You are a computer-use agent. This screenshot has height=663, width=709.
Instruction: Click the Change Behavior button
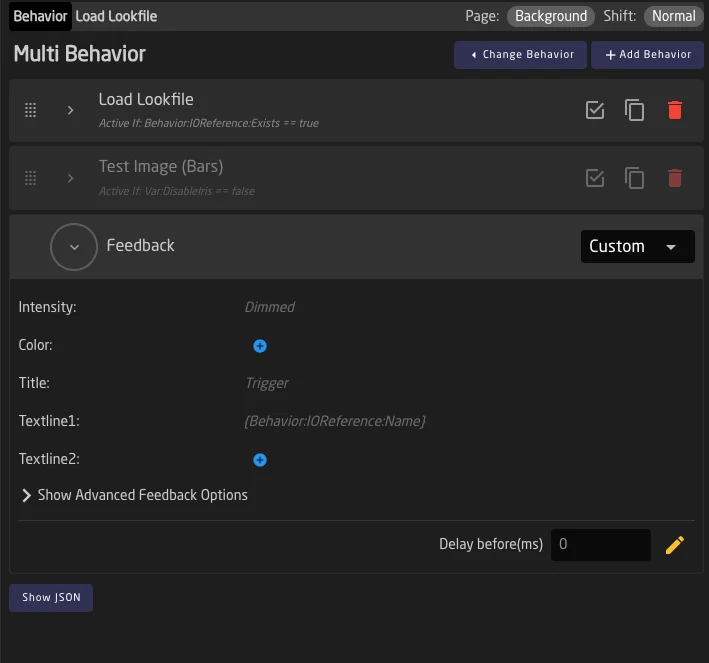[x=520, y=55]
